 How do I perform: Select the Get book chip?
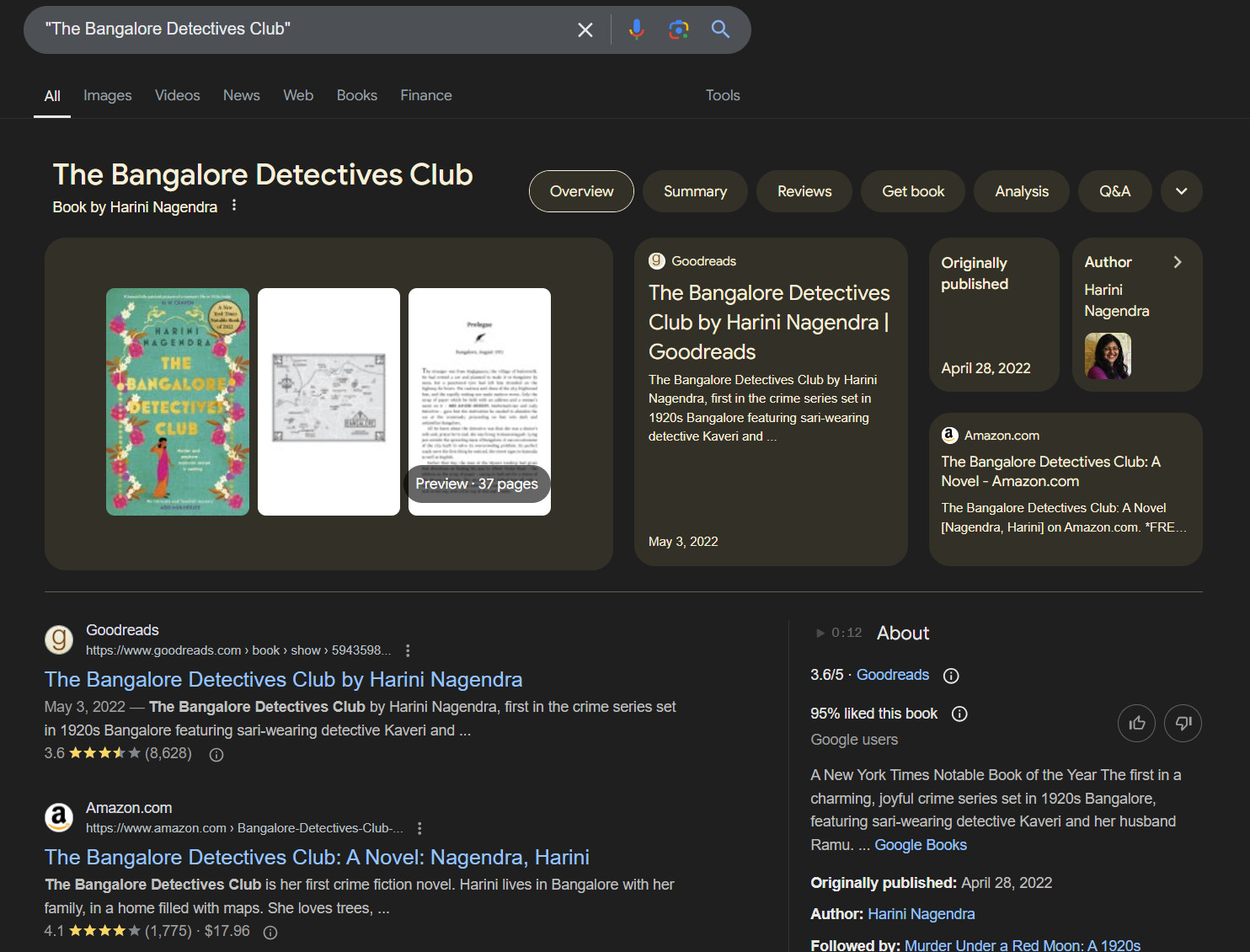tap(913, 191)
